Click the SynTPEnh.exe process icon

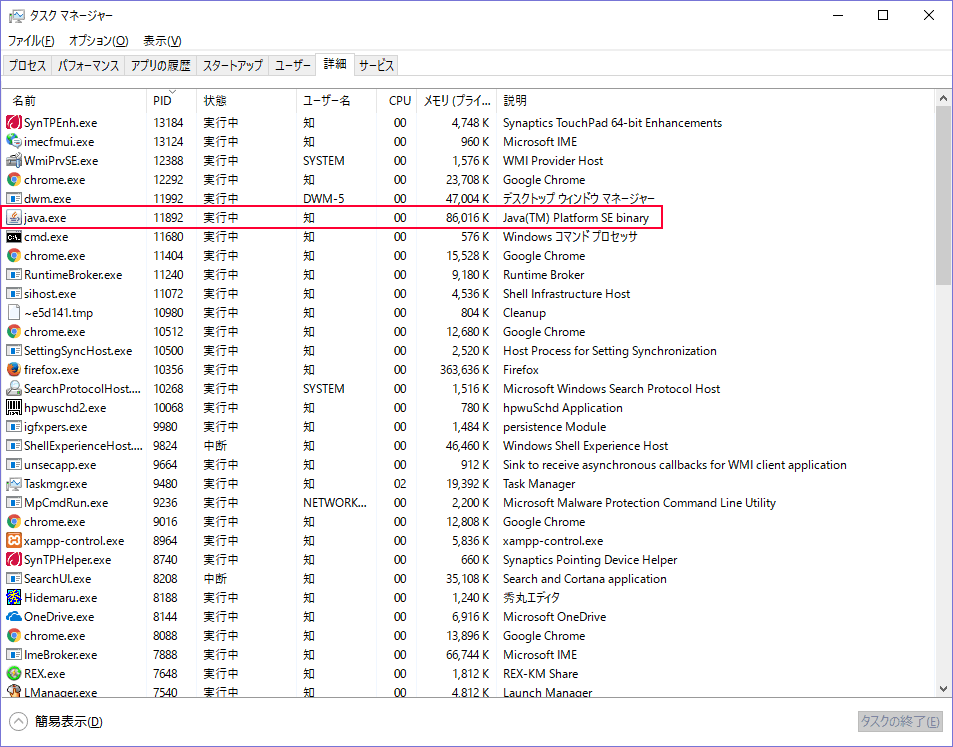tap(14, 123)
